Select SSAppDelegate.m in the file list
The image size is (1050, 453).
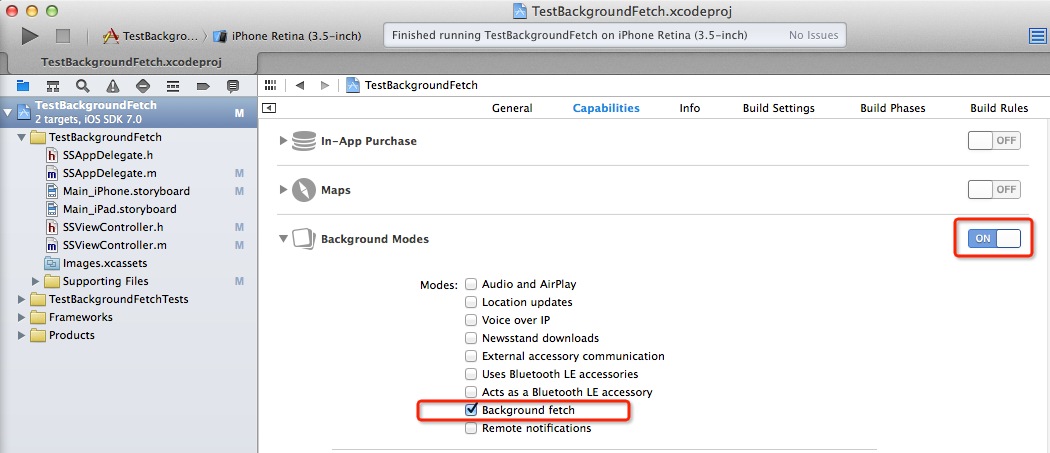(x=108, y=173)
